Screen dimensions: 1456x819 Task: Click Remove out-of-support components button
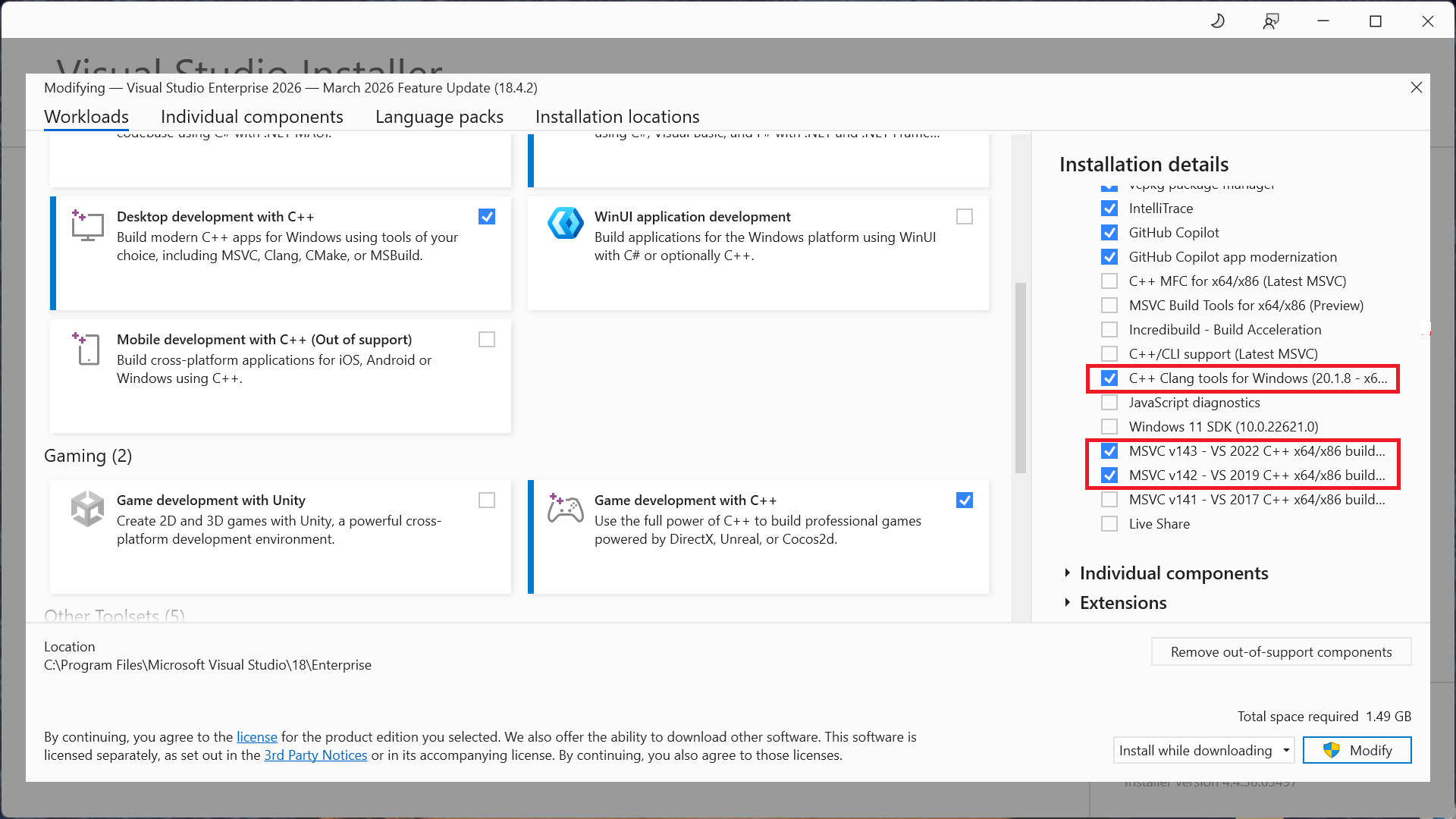pyautogui.click(x=1281, y=652)
